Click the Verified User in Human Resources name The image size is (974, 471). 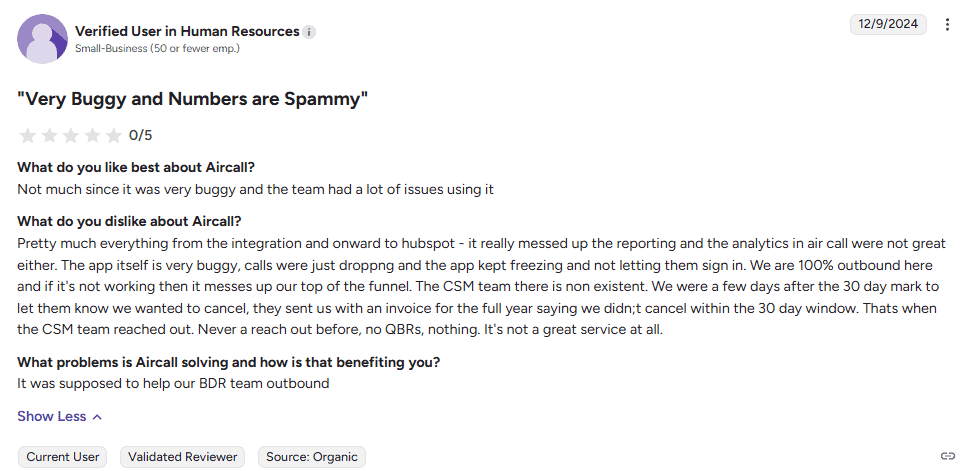(x=187, y=31)
